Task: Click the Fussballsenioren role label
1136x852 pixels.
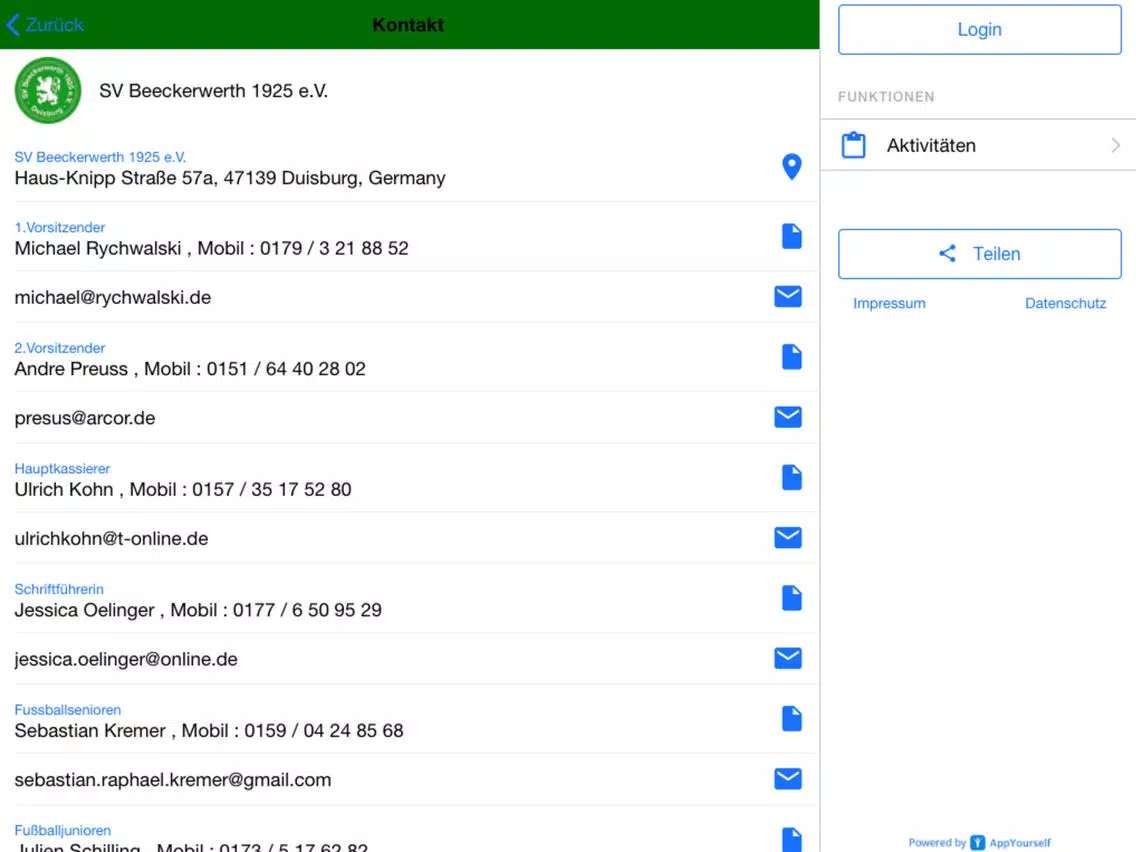Action: (68, 710)
